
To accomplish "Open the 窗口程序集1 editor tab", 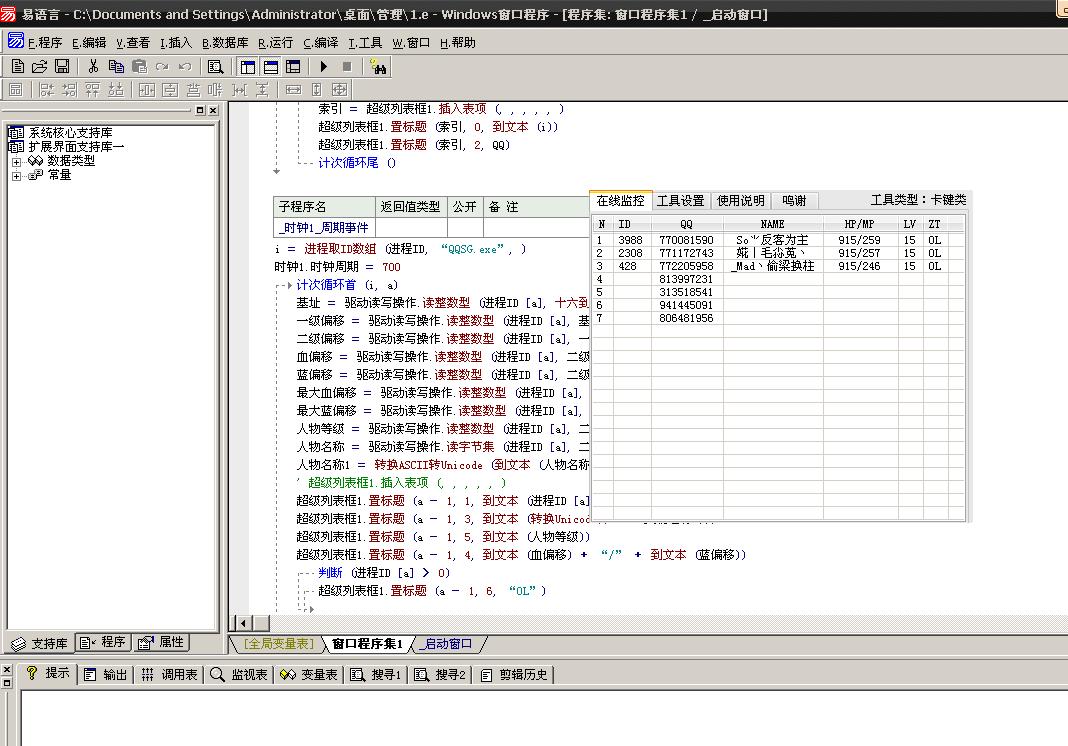I will (x=367, y=644).
